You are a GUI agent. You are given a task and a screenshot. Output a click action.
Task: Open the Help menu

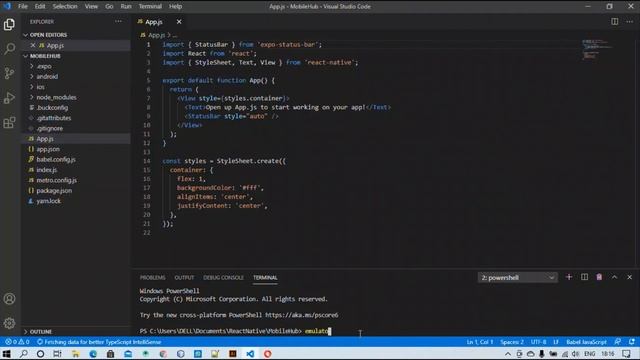176,7
